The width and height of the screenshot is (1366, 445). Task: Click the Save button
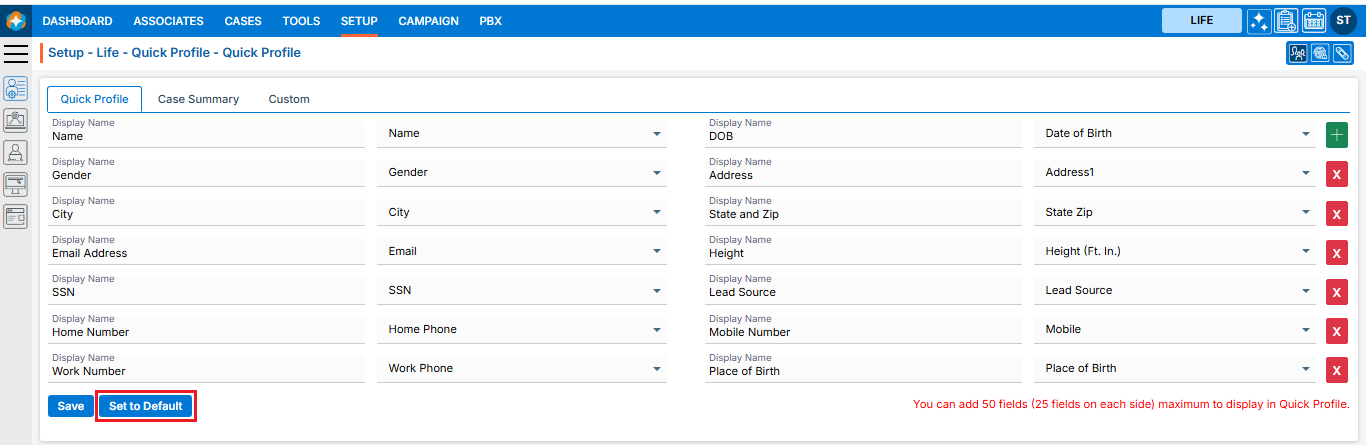[71, 406]
